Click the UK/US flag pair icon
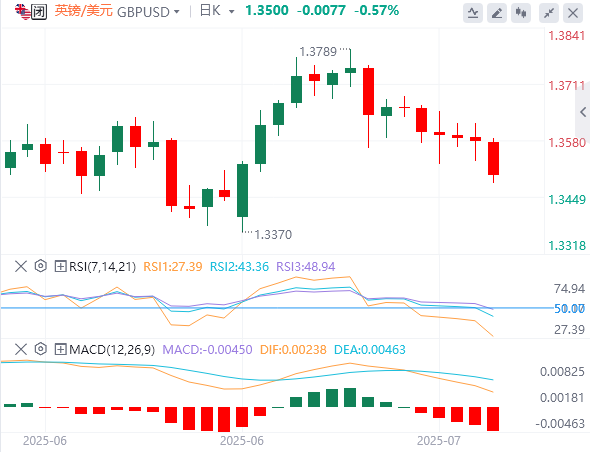Screen dimensions: 590x452 point(22,12)
